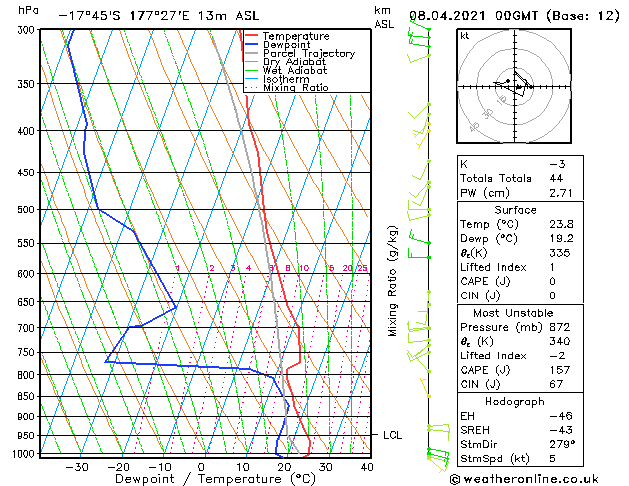Click the StmDir value 279°
This screenshot has height=486, width=629.
point(562,445)
